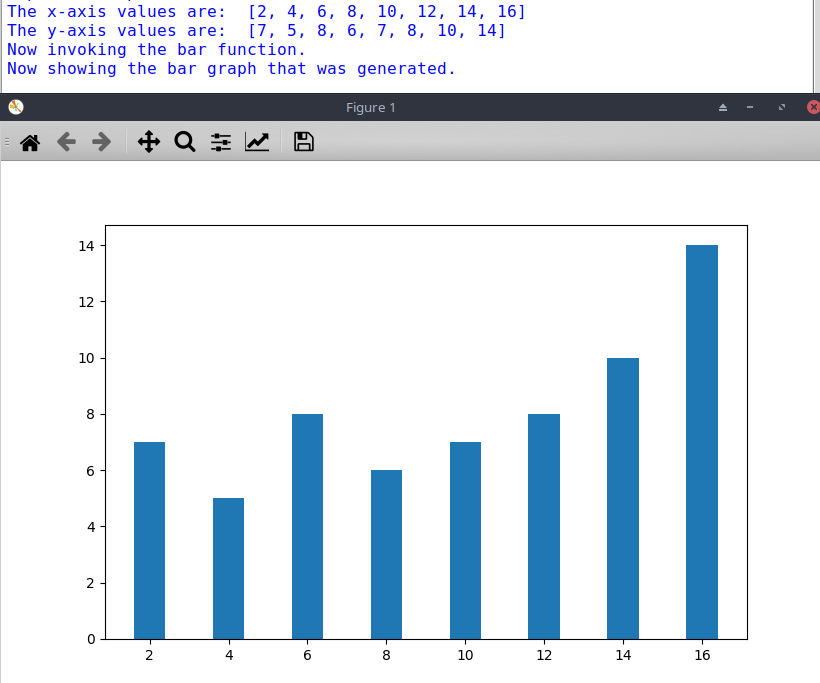Click the bar at x value 6

click(x=308, y=527)
